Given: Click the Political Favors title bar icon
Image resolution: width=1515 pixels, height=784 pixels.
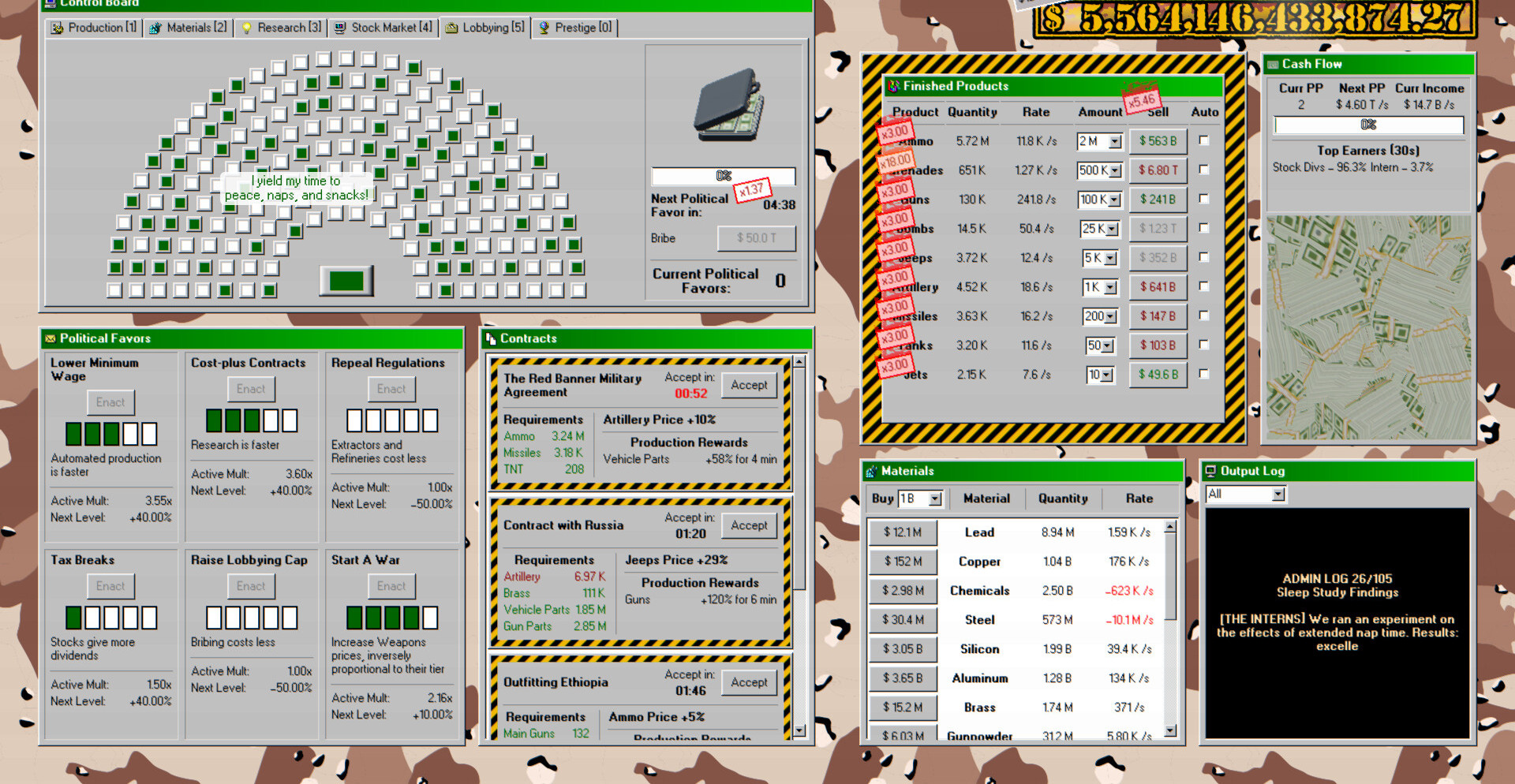Looking at the screenshot, I should [x=50, y=338].
